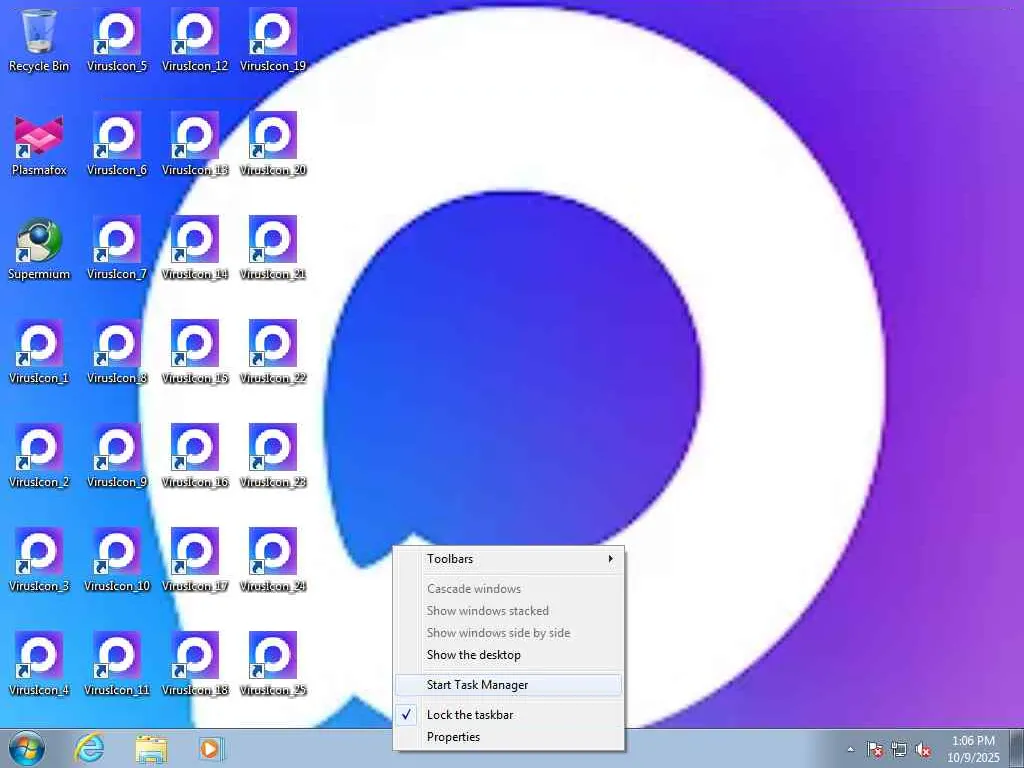The width and height of the screenshot is (1024, 768).
Task: Select the VirusIcon_1 shortcut
Action: coord(39,351)
